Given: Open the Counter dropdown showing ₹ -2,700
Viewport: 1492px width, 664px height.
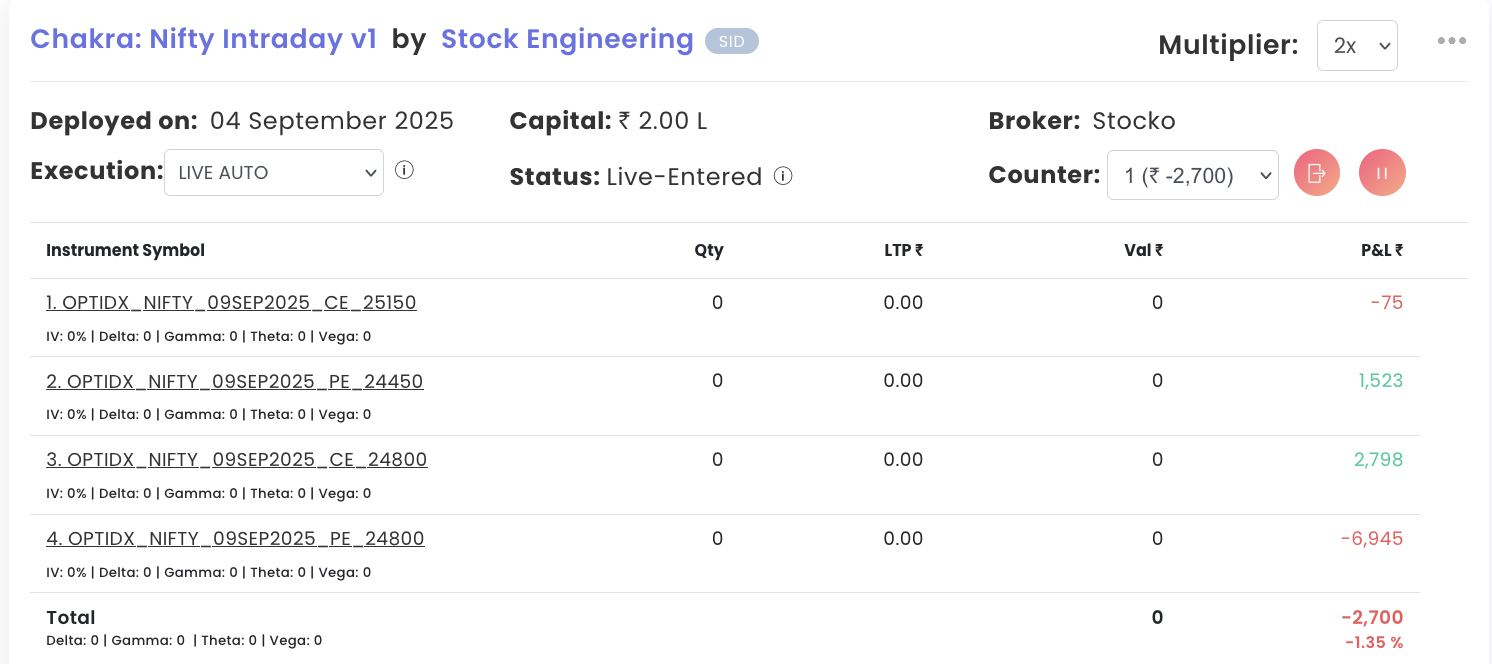Looking at the screenshot, I should pyautogui.click(x=1192, y=175).
